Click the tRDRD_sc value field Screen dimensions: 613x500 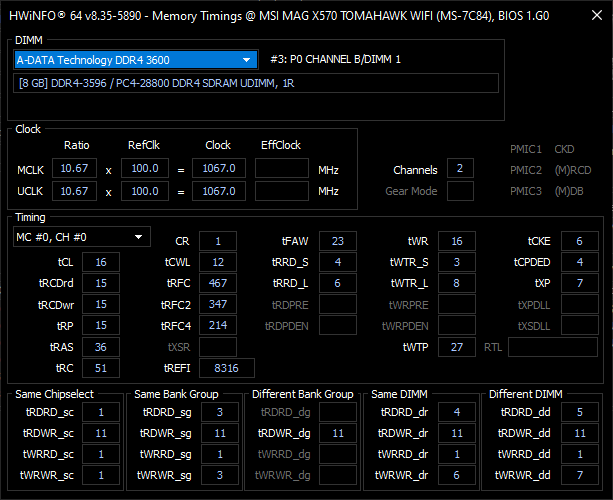point(101,412)
